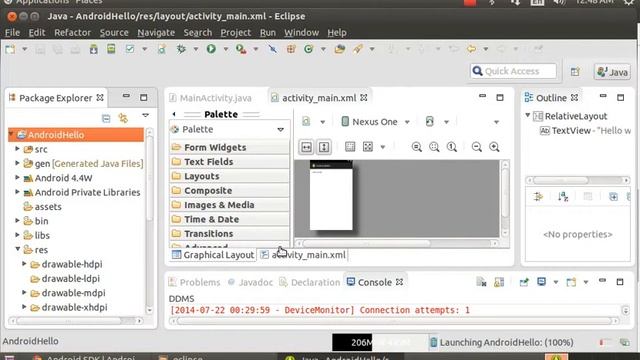Switch to the Java perspective button
The image size is (640, 360).
pyautogui.click(x=612, y=72)
